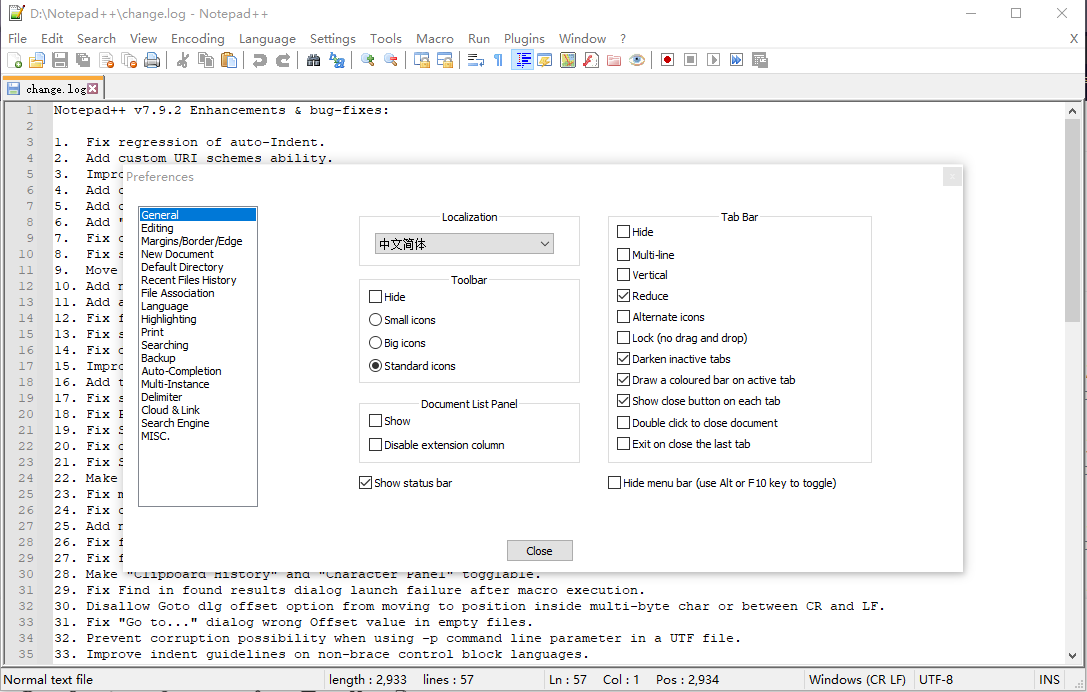1087x692 pixels.
Task: Start macro recording with the red dot icon
Action: coord(668,60)
